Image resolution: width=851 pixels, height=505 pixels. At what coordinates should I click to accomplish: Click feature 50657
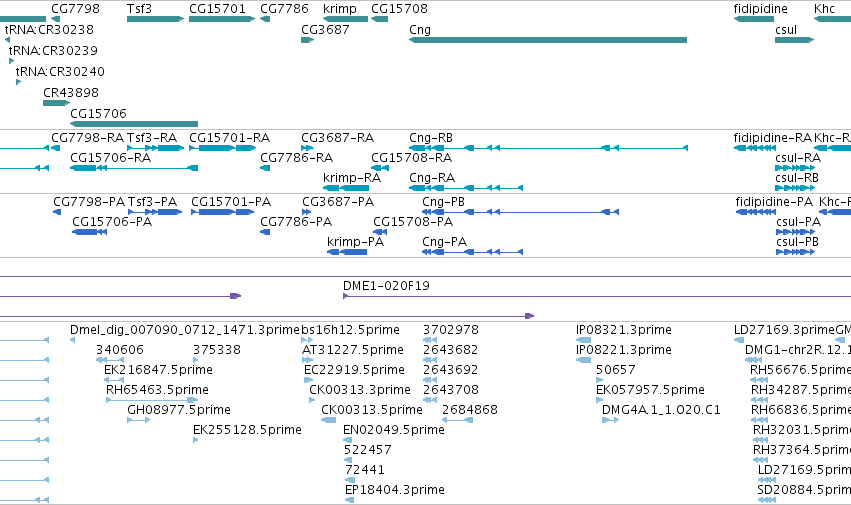coord(599,380)
